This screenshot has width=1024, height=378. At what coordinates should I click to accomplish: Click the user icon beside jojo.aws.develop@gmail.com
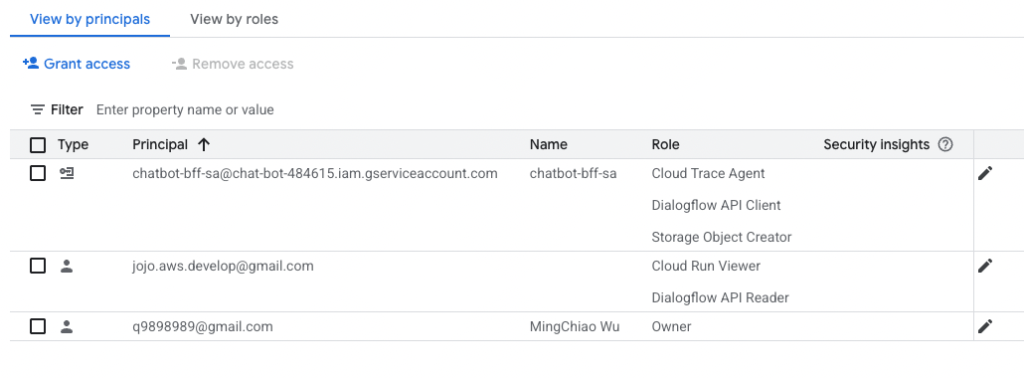pyautogui.click(x=66, y=266)
